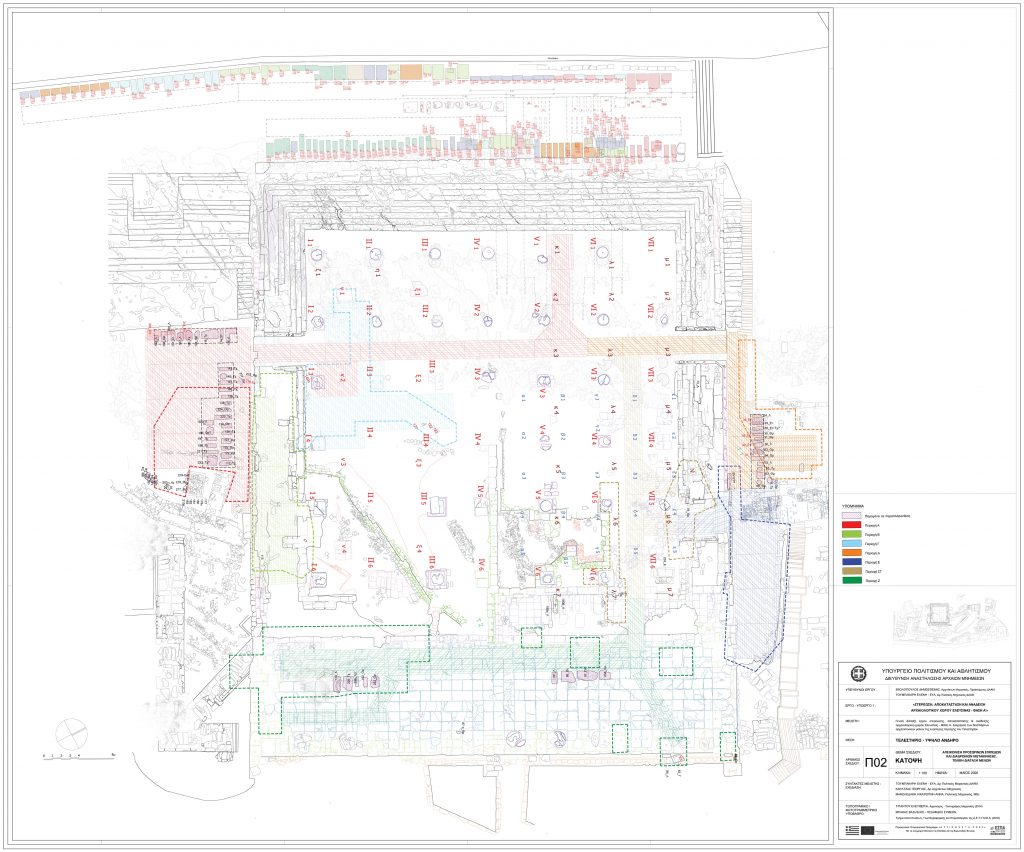Click the ESPA logo in title block

coord(998,830)
